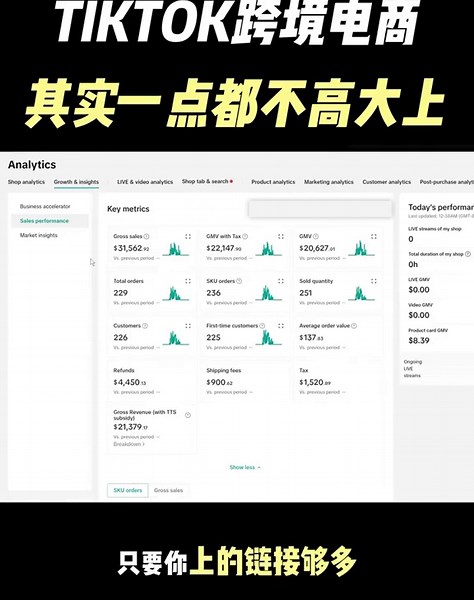
Task: Expand the Total orders card
Action: click(x=188, y=281)
